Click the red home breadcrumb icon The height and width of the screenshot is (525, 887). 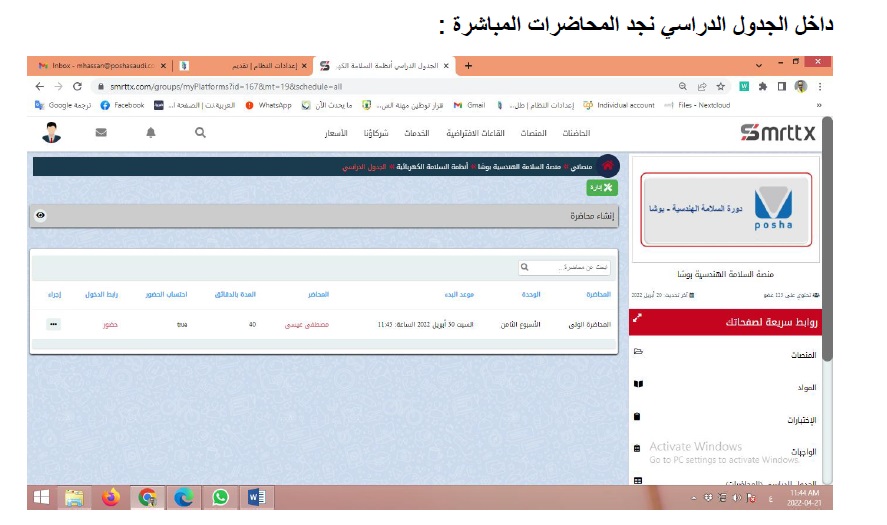608,166
